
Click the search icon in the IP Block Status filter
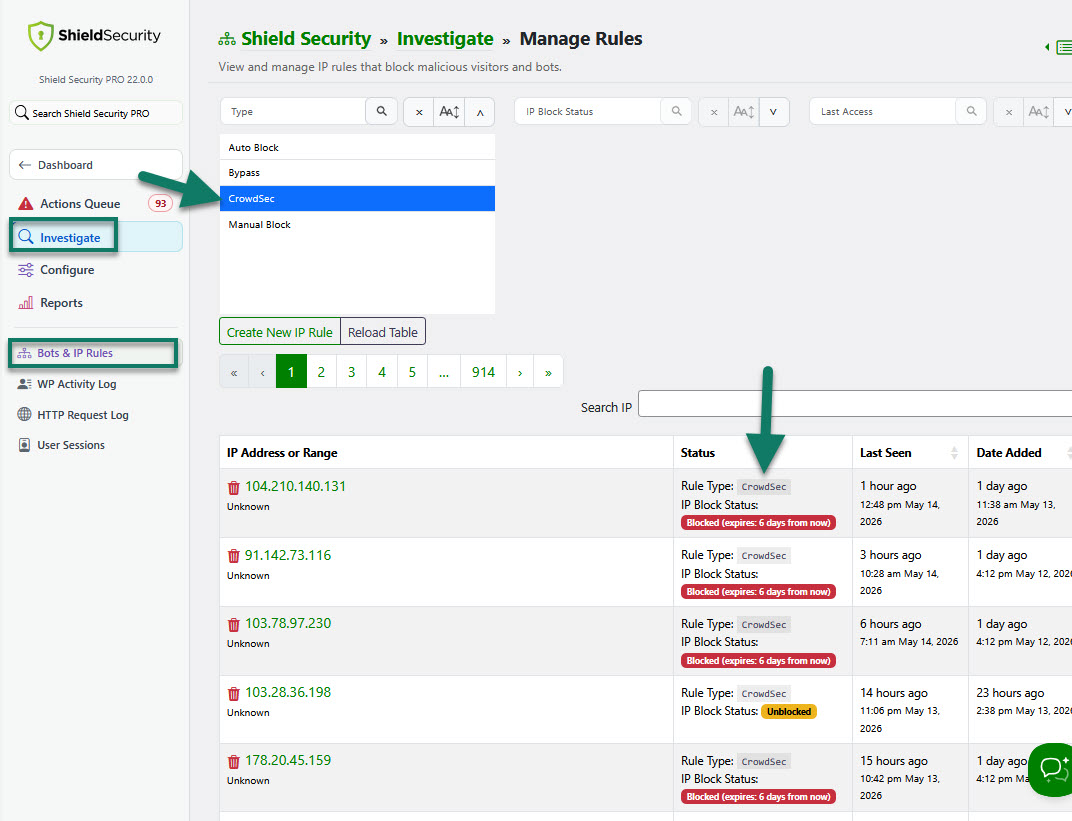tap(676, 111)
